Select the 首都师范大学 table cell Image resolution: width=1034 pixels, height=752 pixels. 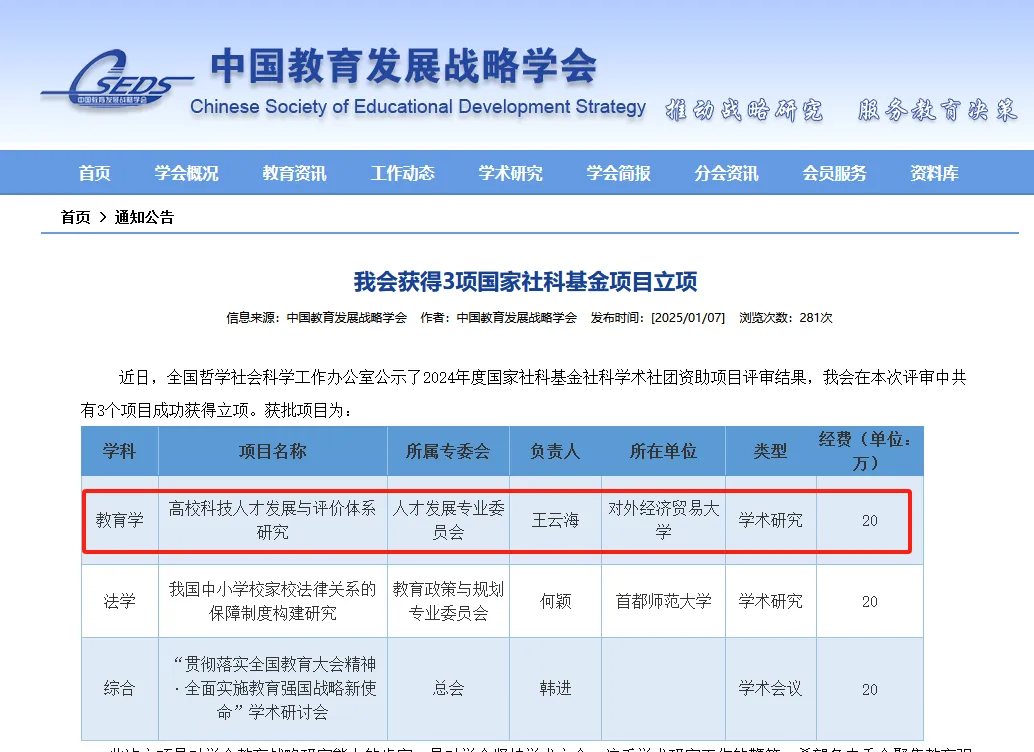663,601
